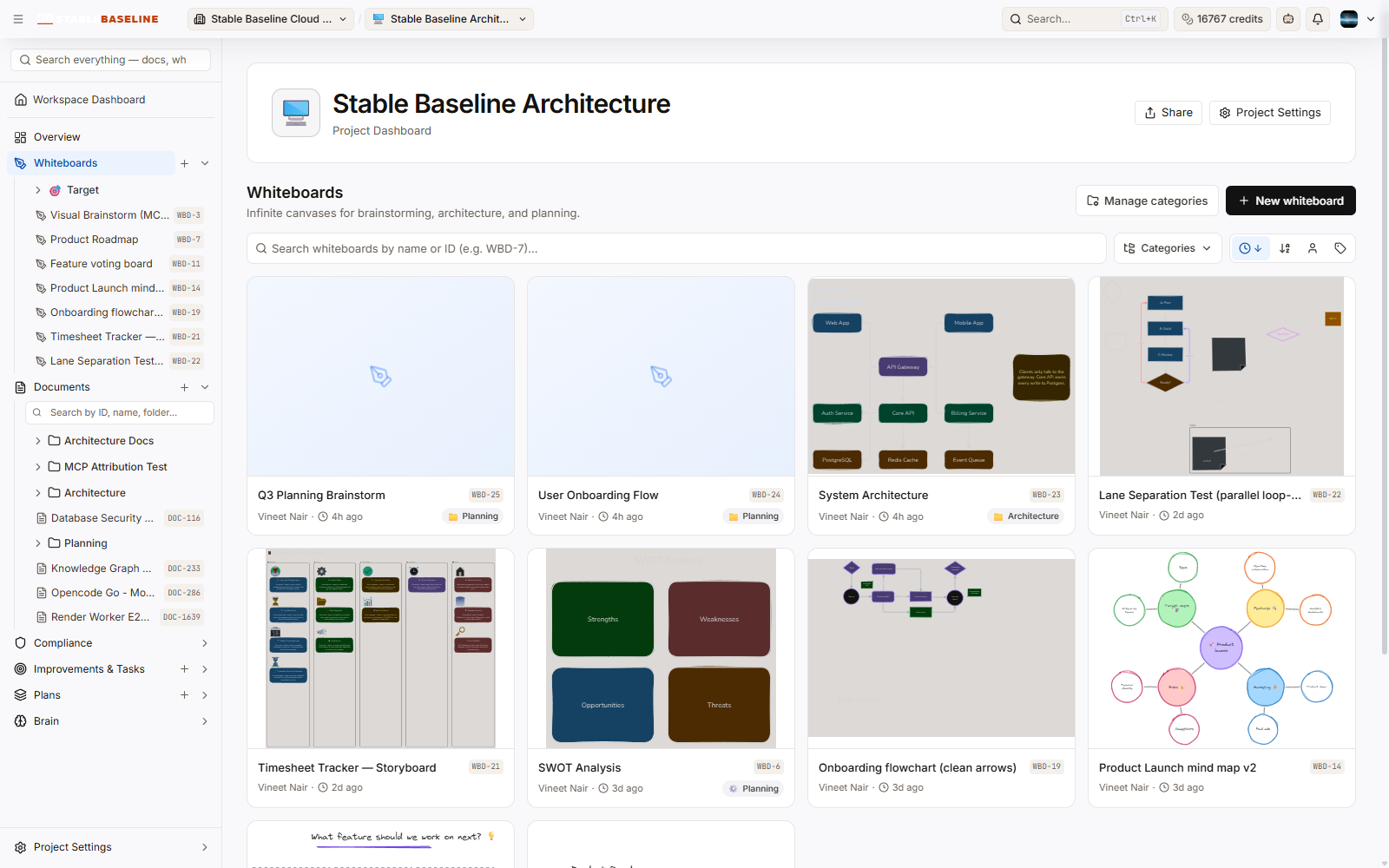Open Timesheet Tracker — Storyboard thumbnail
Viewport: 1389px width, 868px height.
pyautogui.click(x=380, y=648)
